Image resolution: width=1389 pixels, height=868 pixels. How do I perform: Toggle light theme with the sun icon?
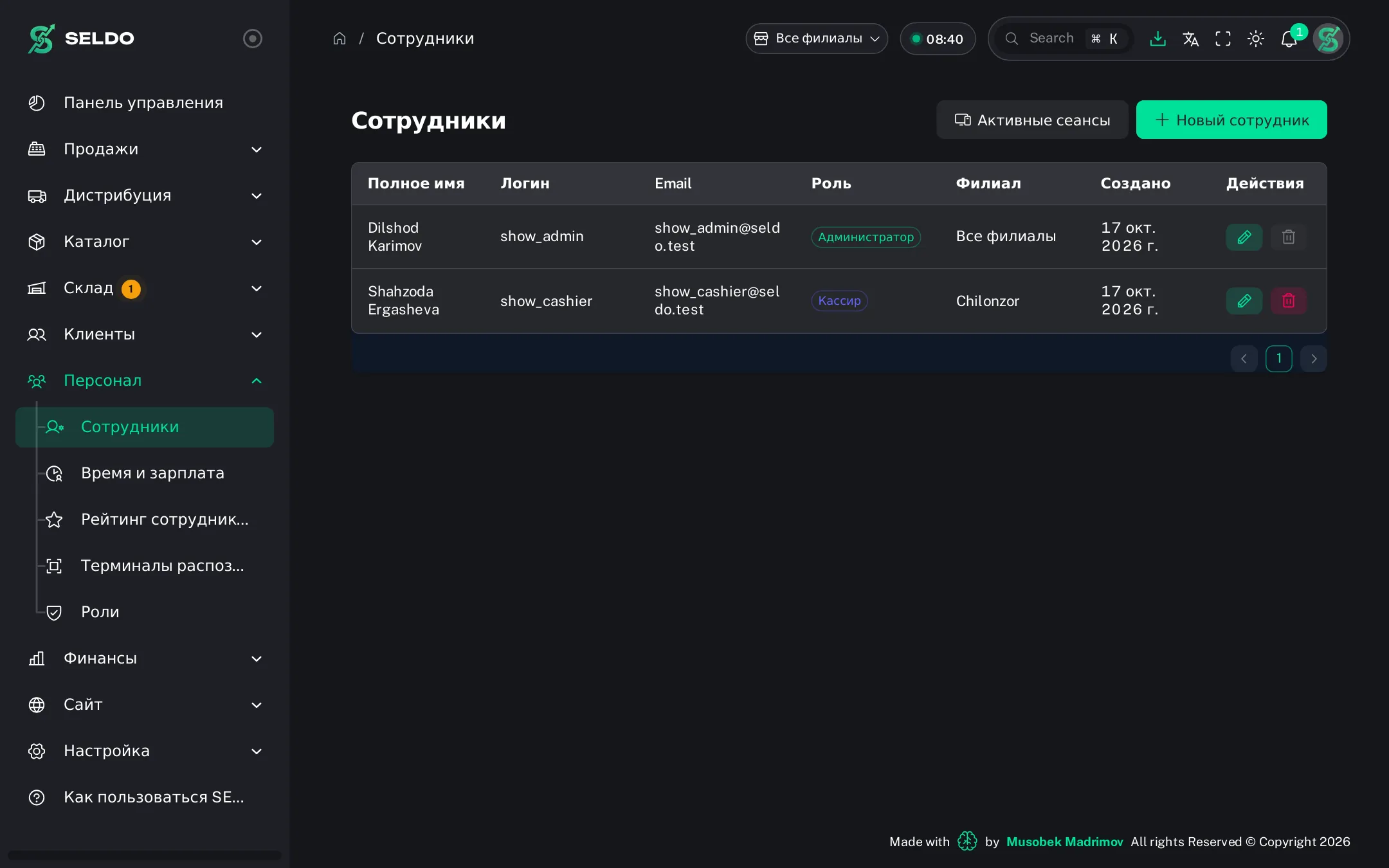1256,39
